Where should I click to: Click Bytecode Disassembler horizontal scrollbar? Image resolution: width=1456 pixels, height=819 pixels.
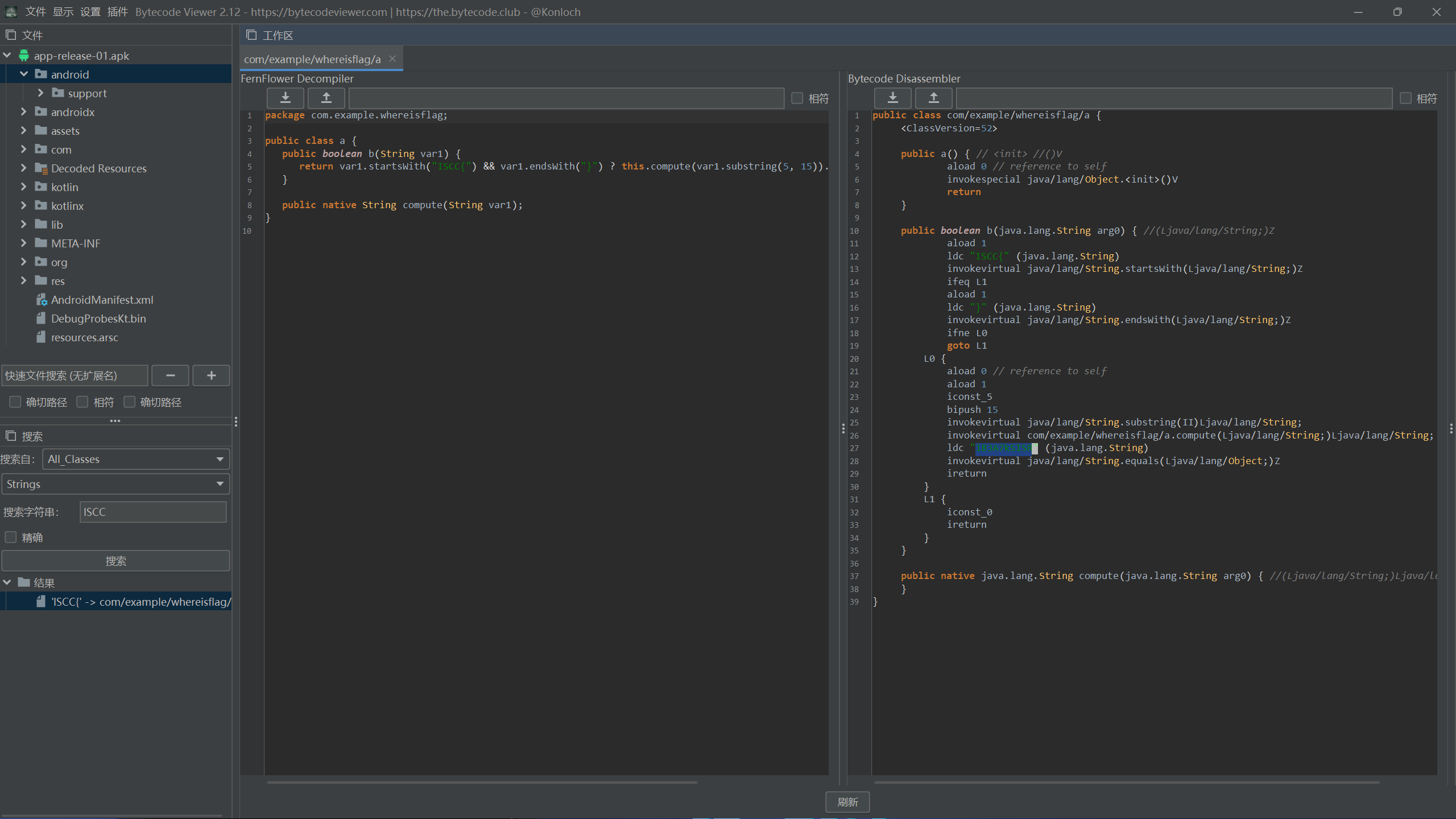[x=1127, y=782]
